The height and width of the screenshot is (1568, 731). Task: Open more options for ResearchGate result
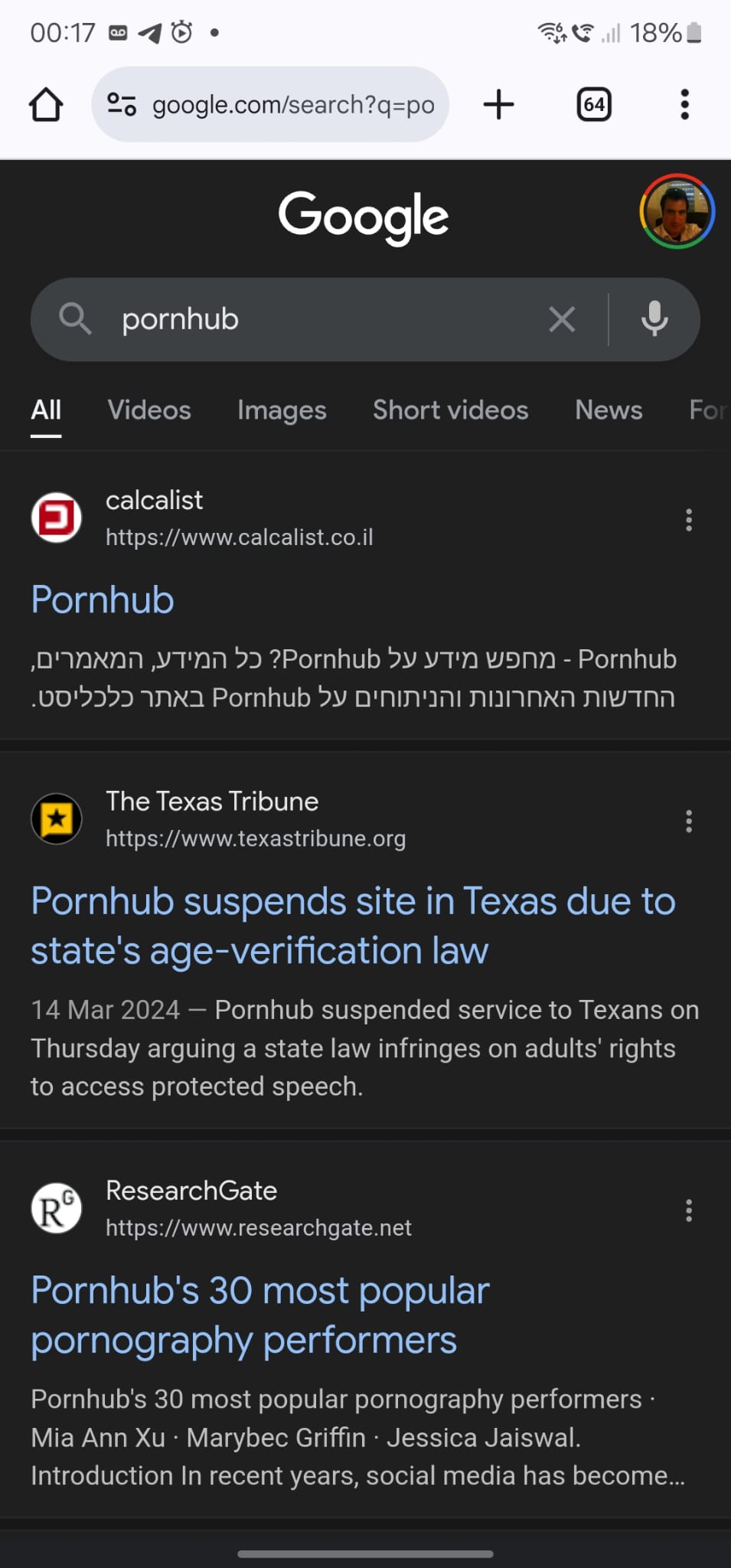pyautogui.click(x=689, y=1210)
